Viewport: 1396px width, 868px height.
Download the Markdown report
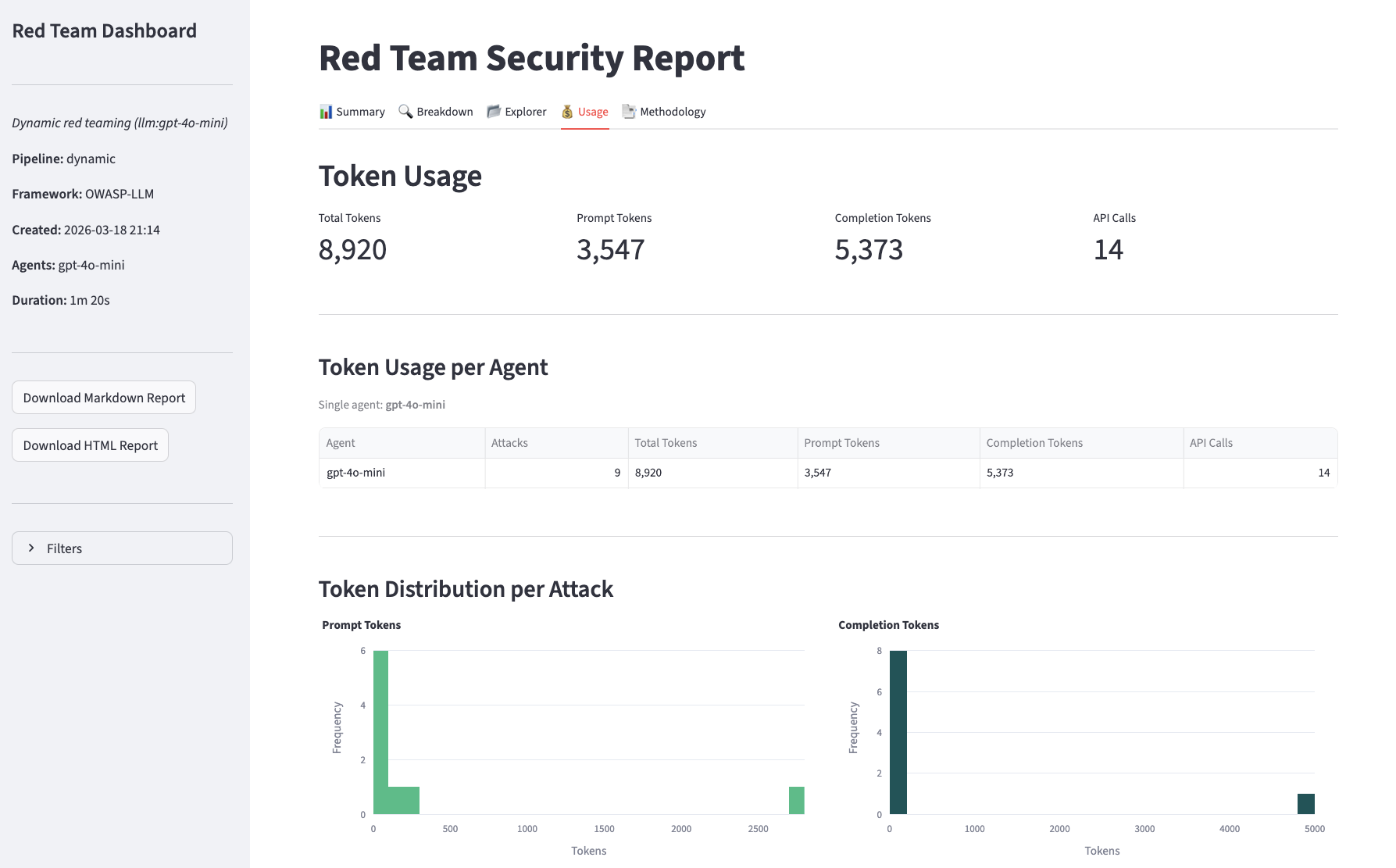point(103,397)
